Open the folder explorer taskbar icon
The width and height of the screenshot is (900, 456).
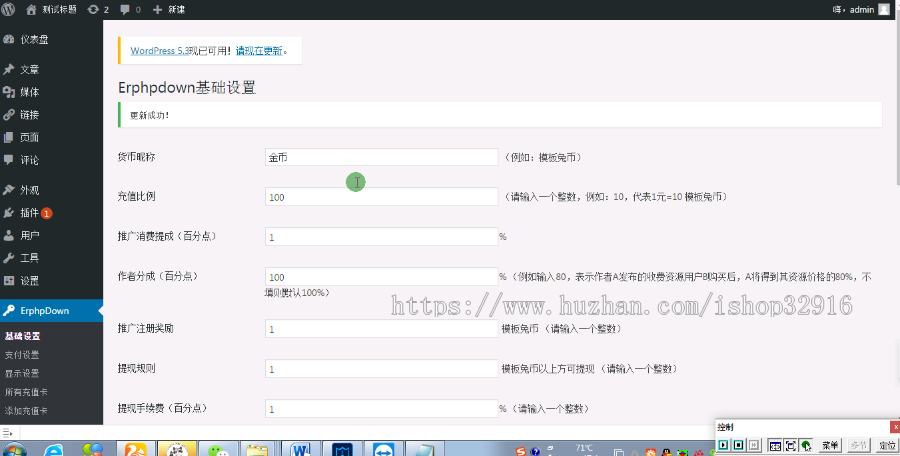[x=259, y=449]
